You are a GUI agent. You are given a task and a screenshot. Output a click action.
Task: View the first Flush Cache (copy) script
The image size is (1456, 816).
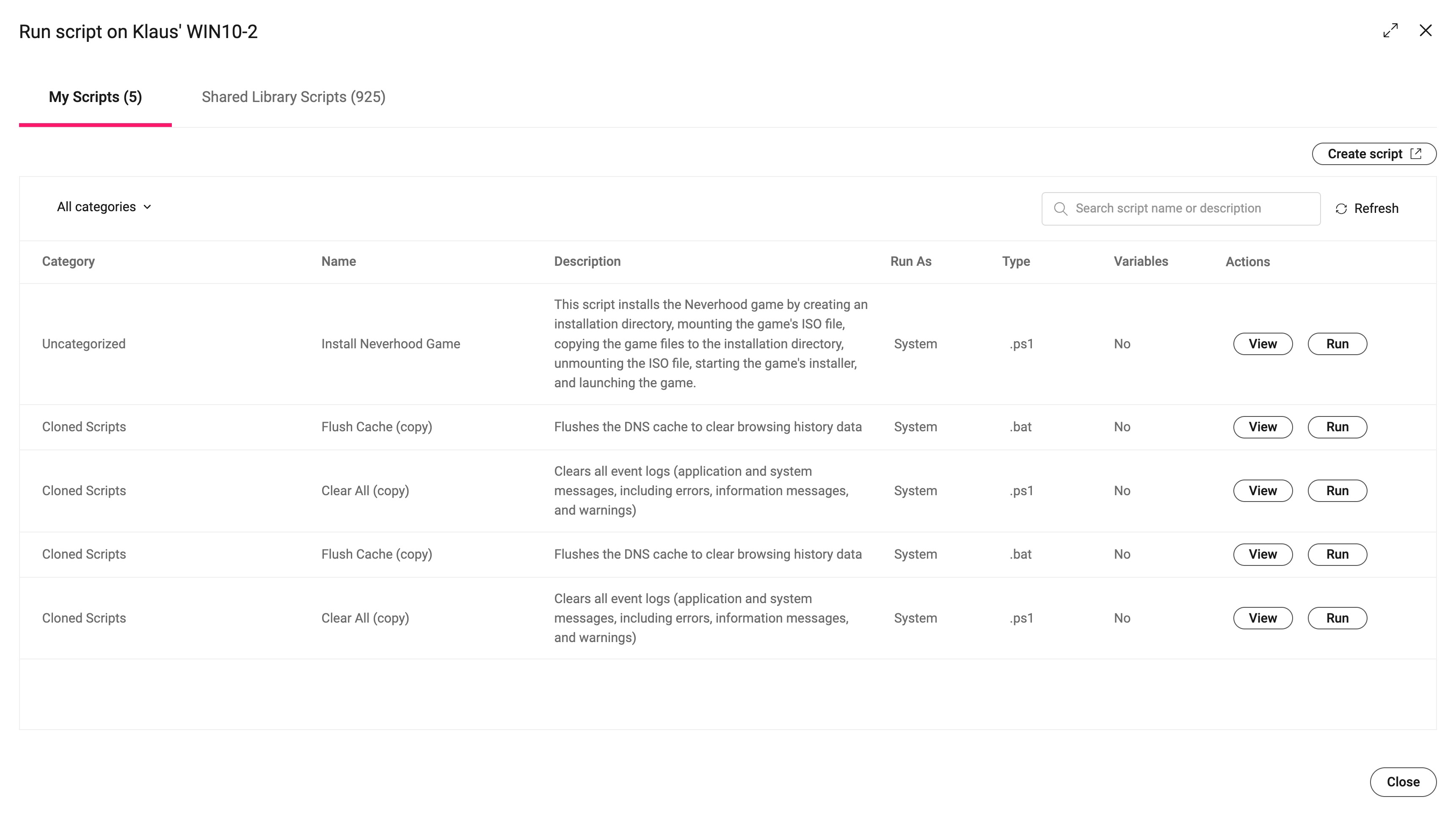click(1262, 427)
